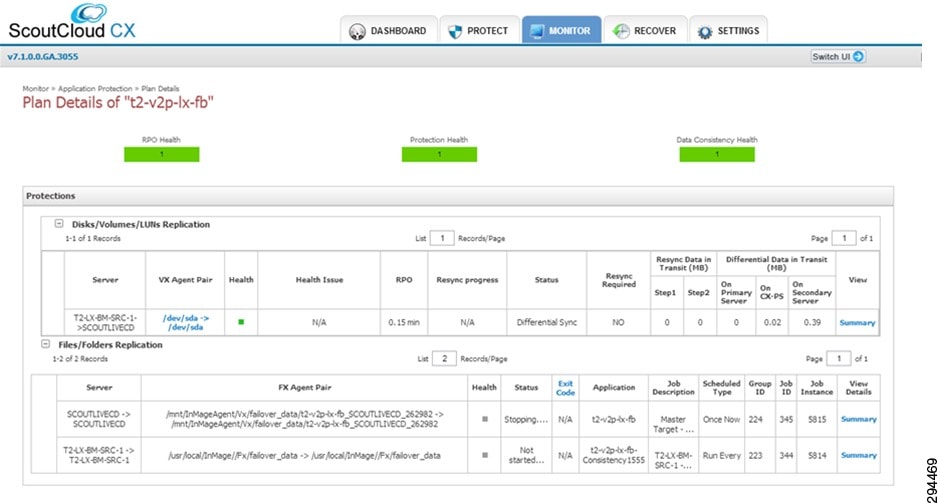Click the /usr/local/InMage//Fx/failover_data agent pair cell
This screenshot has width=938, height=504.
coord(304,455)
